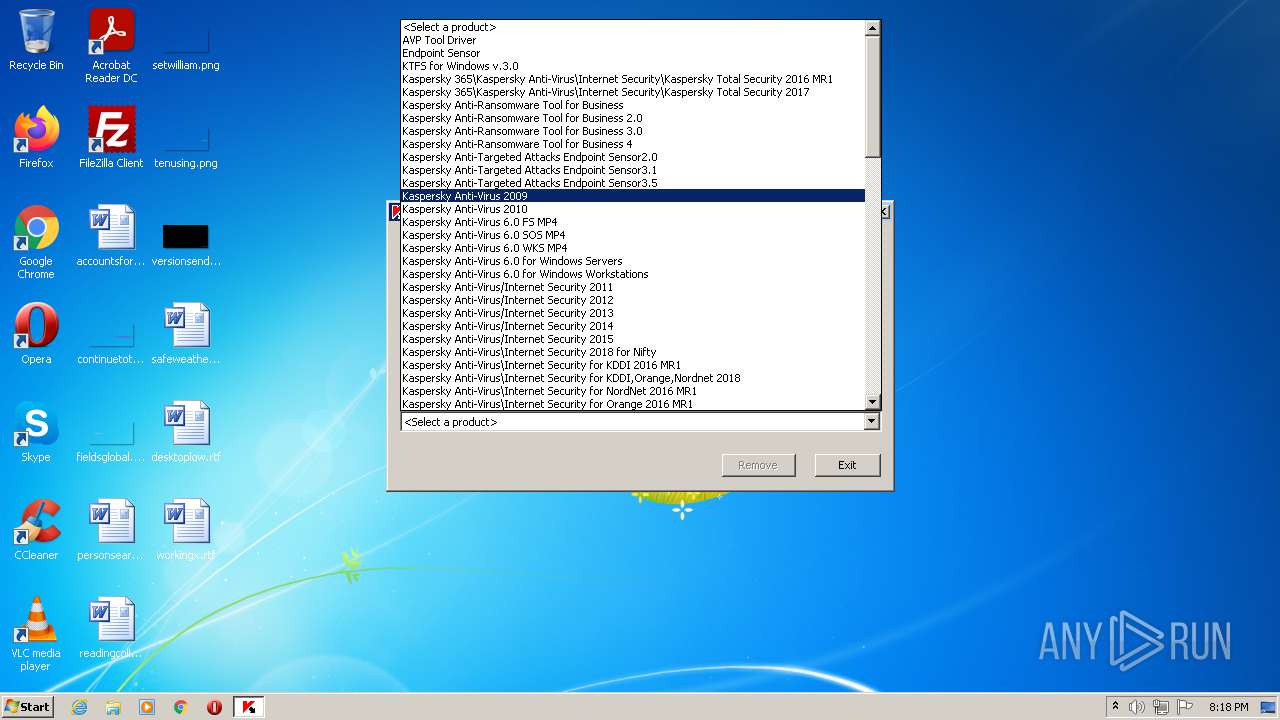
Task: Select Anti-Virus 6.0 for Windows Servers
Action: [633, 261]
